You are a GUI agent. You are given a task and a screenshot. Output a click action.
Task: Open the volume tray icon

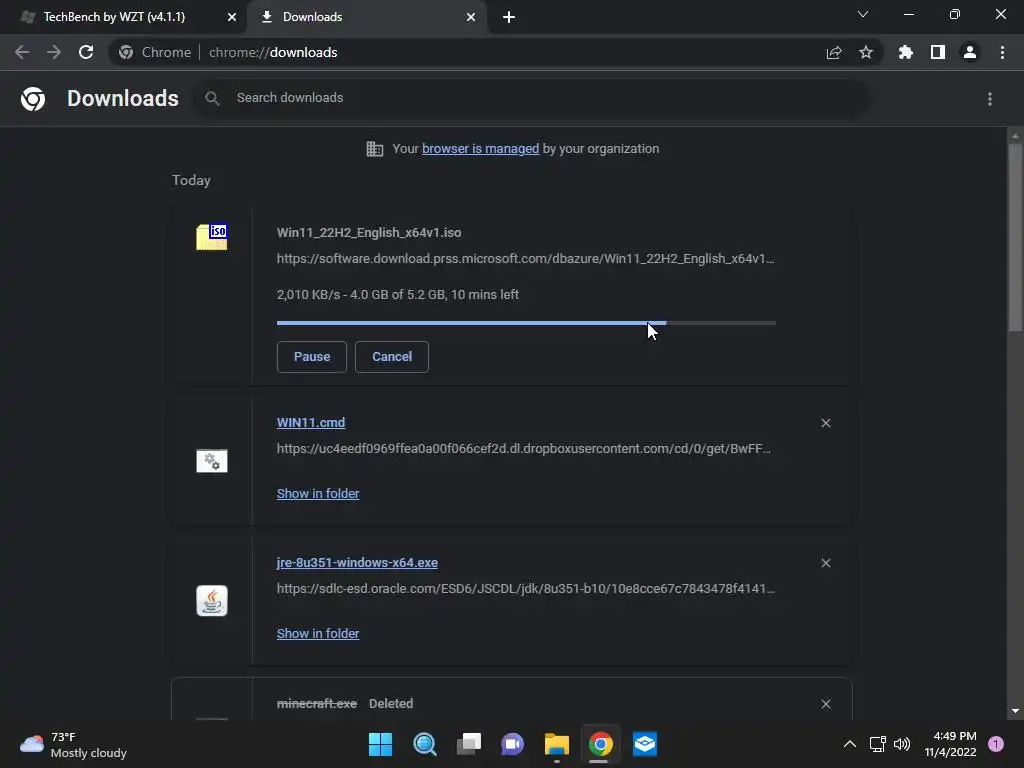pyautogui.click(x=902, y=744)
